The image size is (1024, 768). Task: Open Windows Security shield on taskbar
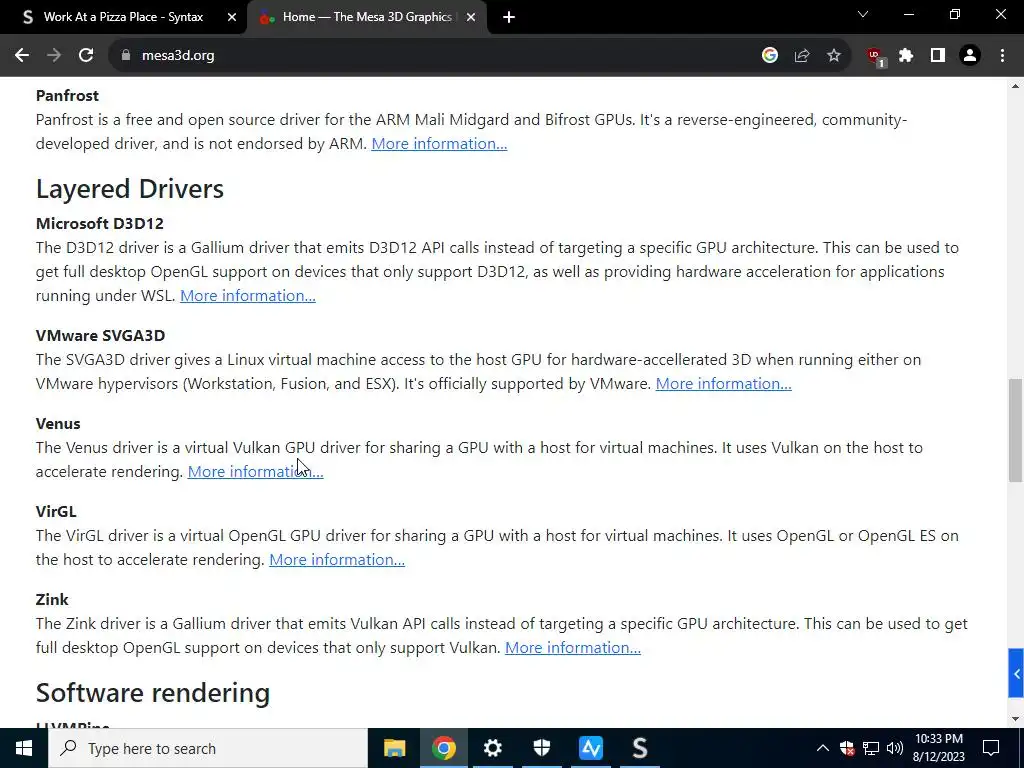click(x=541, y=748)
